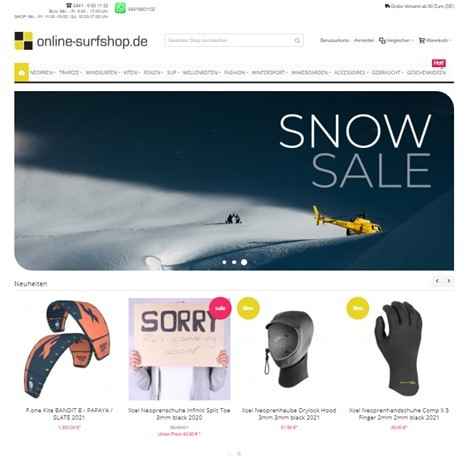Click the online-surfshop.de logo

[81, 41]
